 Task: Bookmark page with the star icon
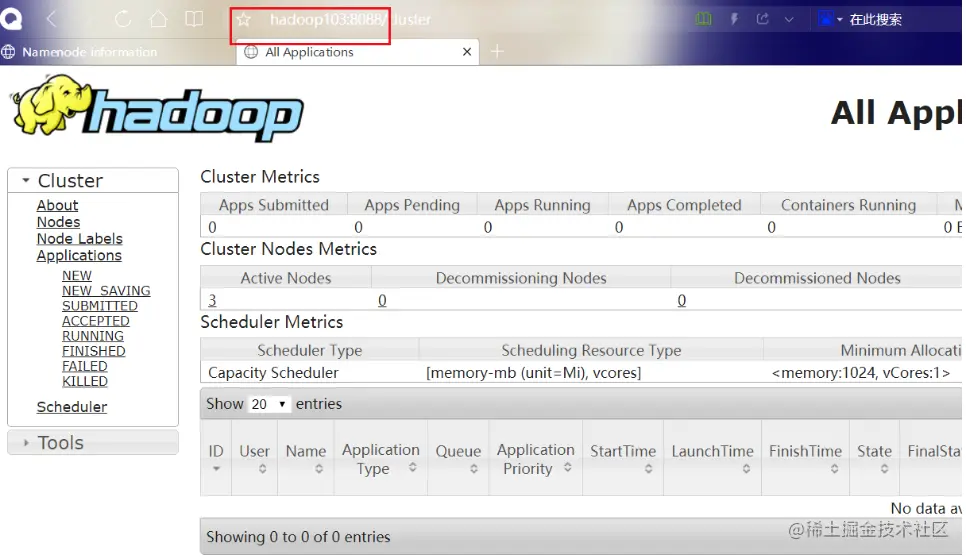pyautogui.click(x=244, y=20)
